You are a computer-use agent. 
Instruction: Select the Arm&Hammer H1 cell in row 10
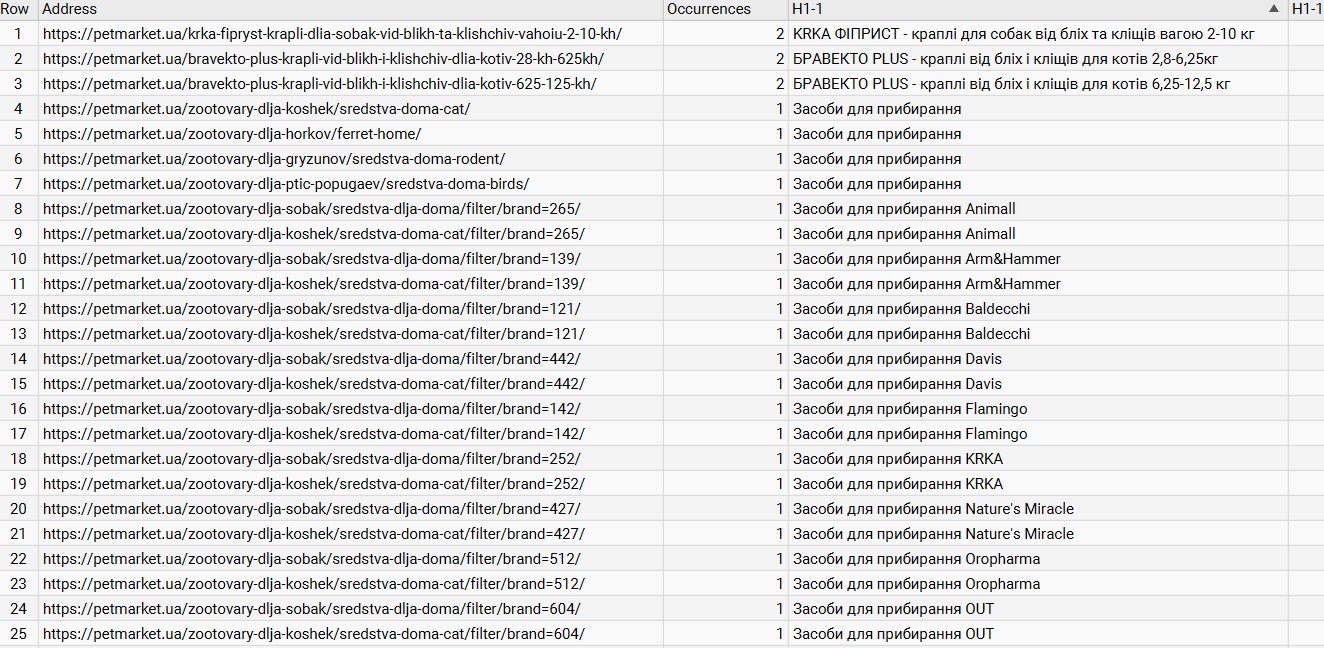[x=1038, y=258]
